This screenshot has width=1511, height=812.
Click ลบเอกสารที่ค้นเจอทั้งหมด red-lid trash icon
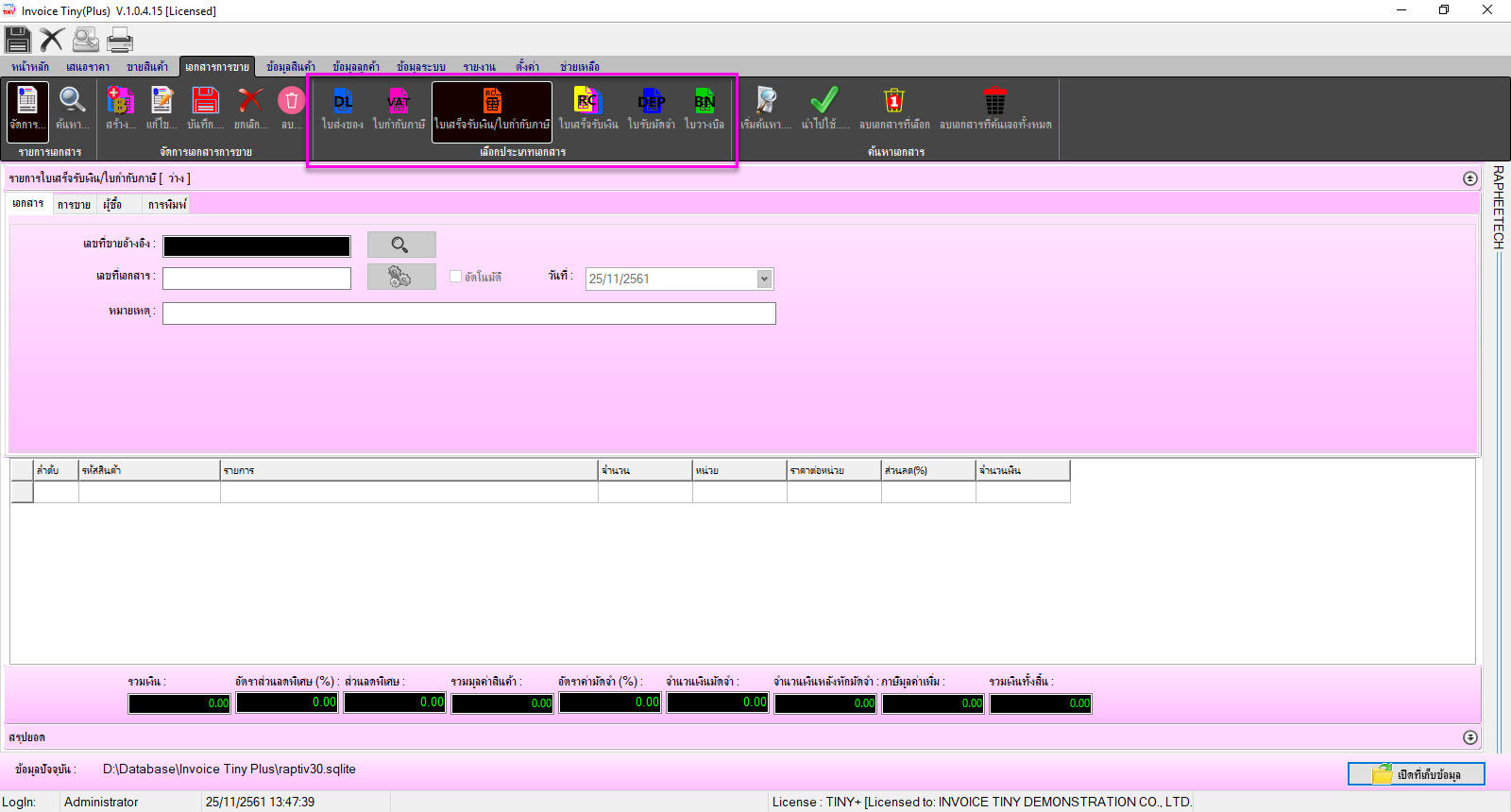point(995,110)
